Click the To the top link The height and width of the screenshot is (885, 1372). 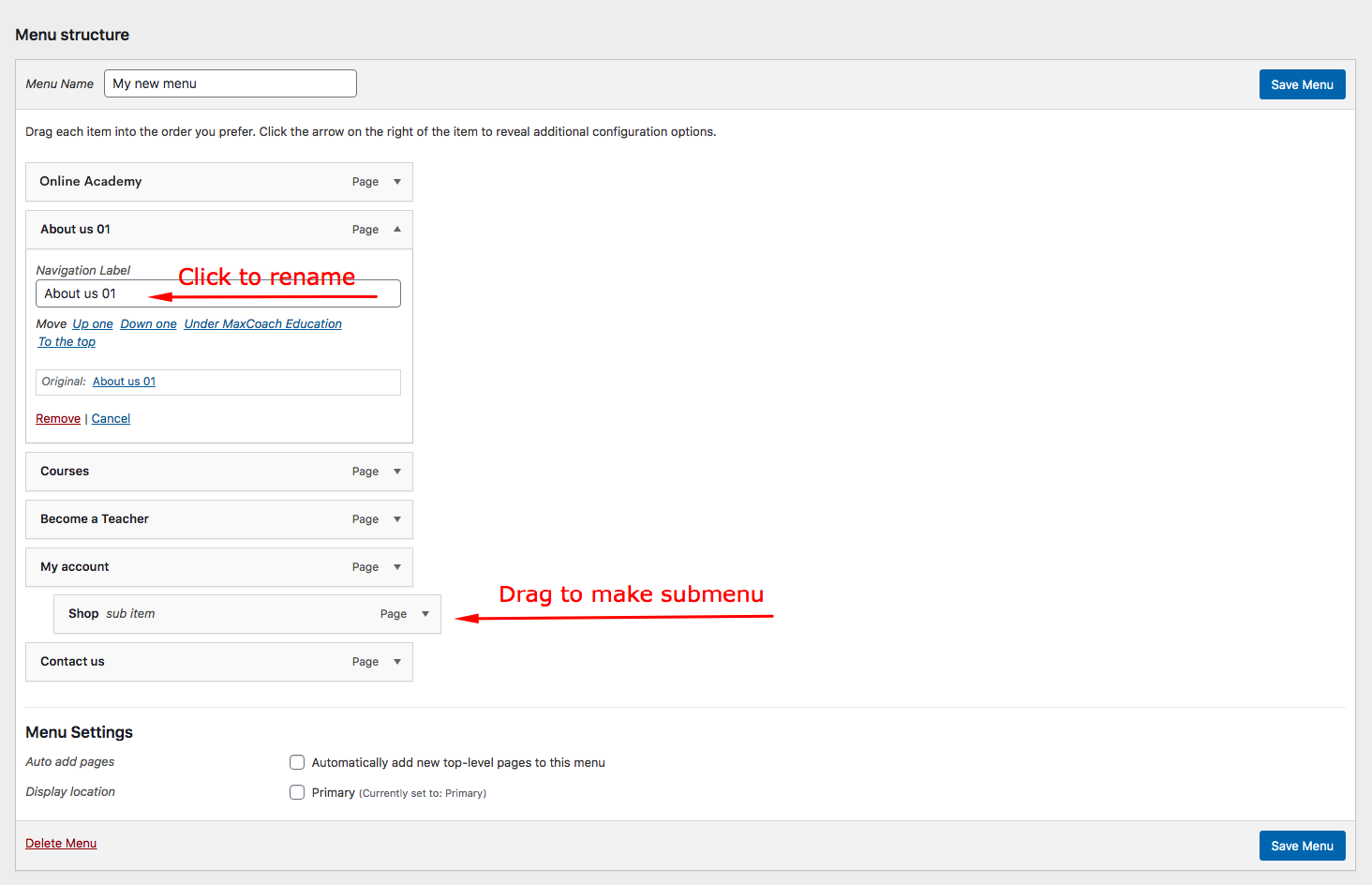67,342
